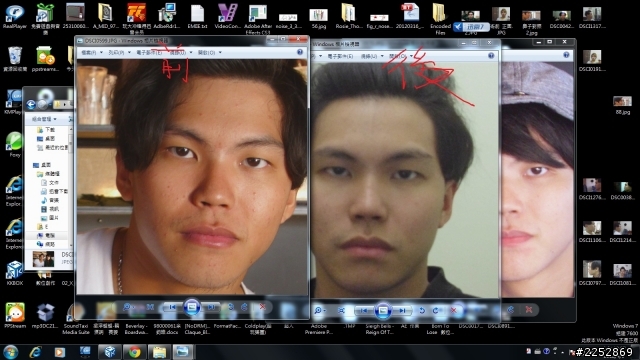640x360 pixels.
Task: Go to previous photo in DSC0599.JPG viewer
Action: pos(172,307)
